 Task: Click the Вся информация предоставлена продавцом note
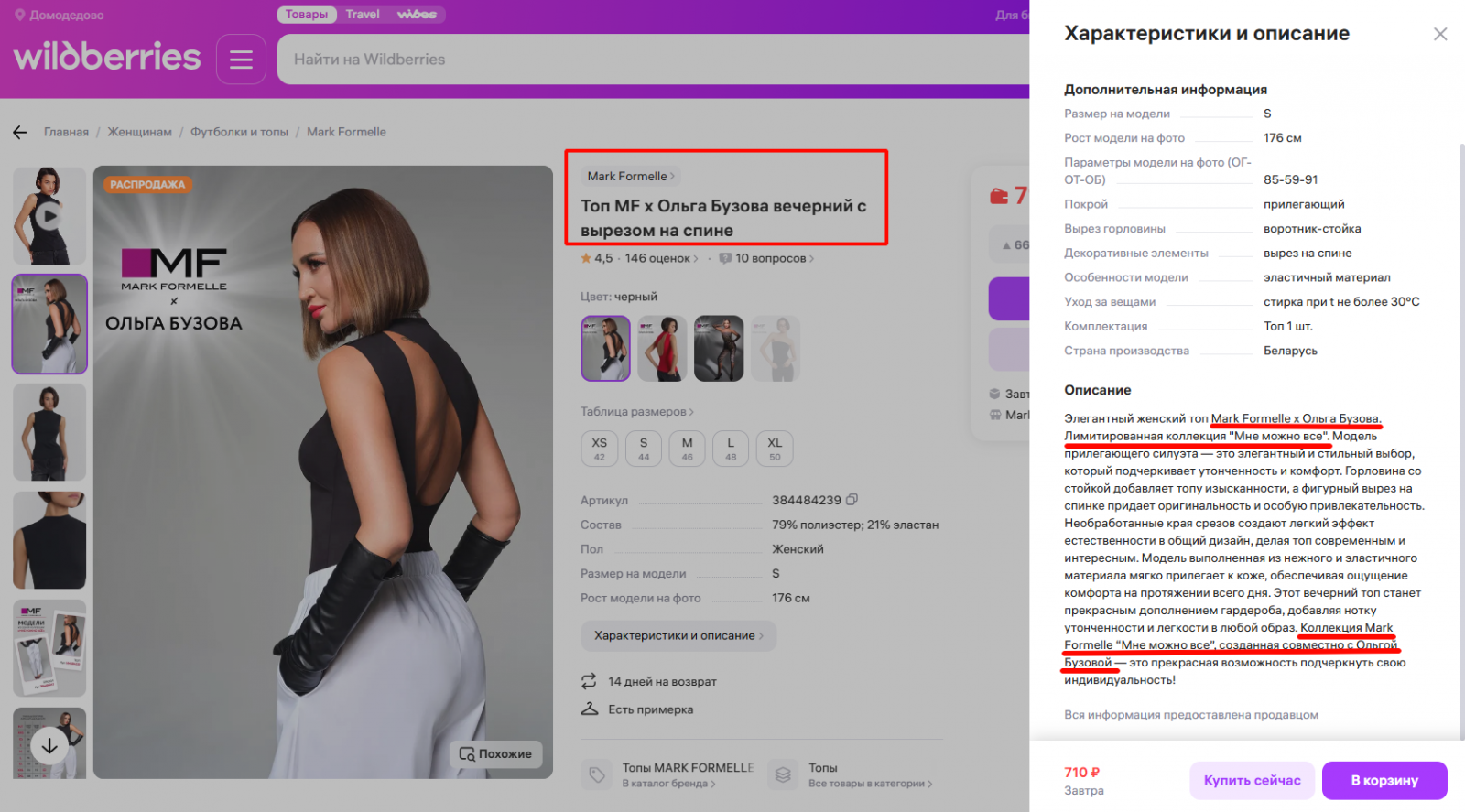(x=1191, y=715)
